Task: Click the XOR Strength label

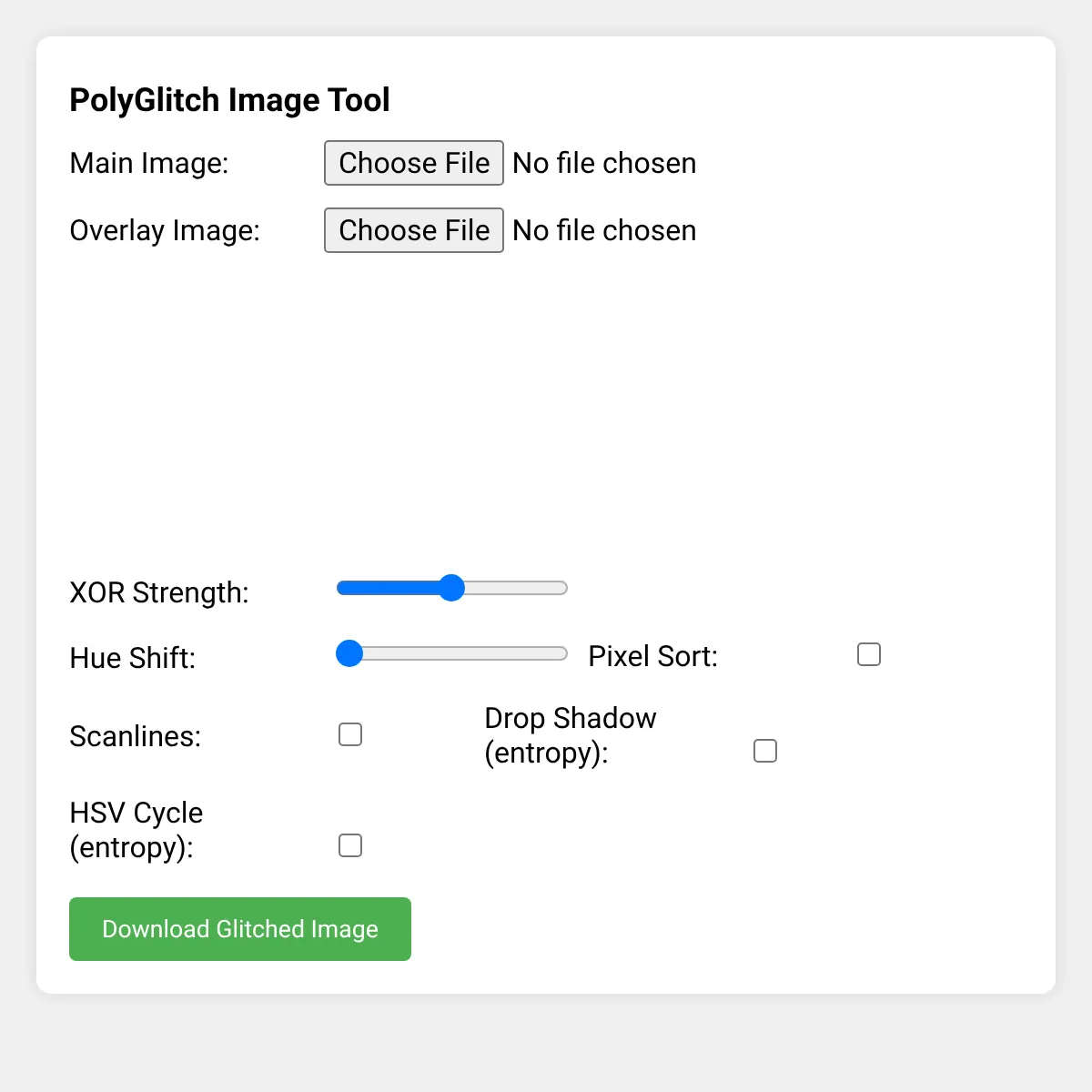Action: pyautogui.click(x=159, y=592)
